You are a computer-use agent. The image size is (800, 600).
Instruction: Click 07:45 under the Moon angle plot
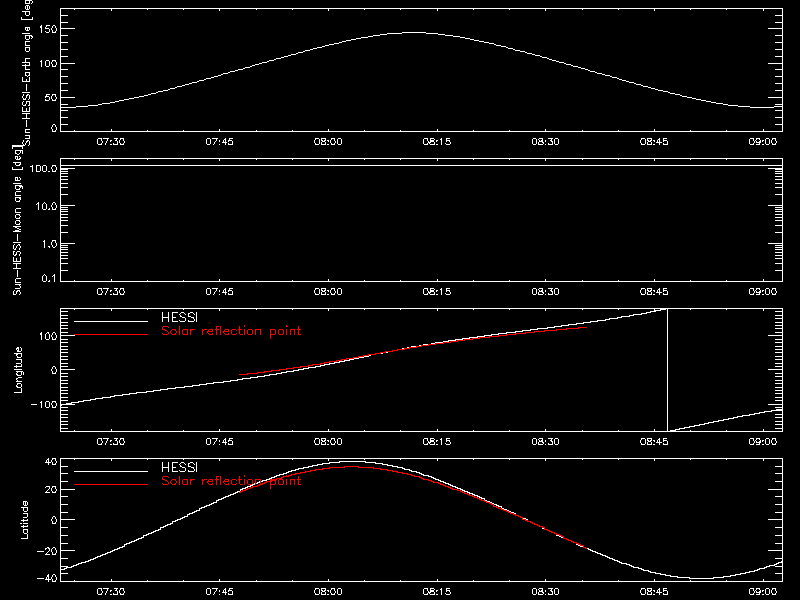(219, 292)
